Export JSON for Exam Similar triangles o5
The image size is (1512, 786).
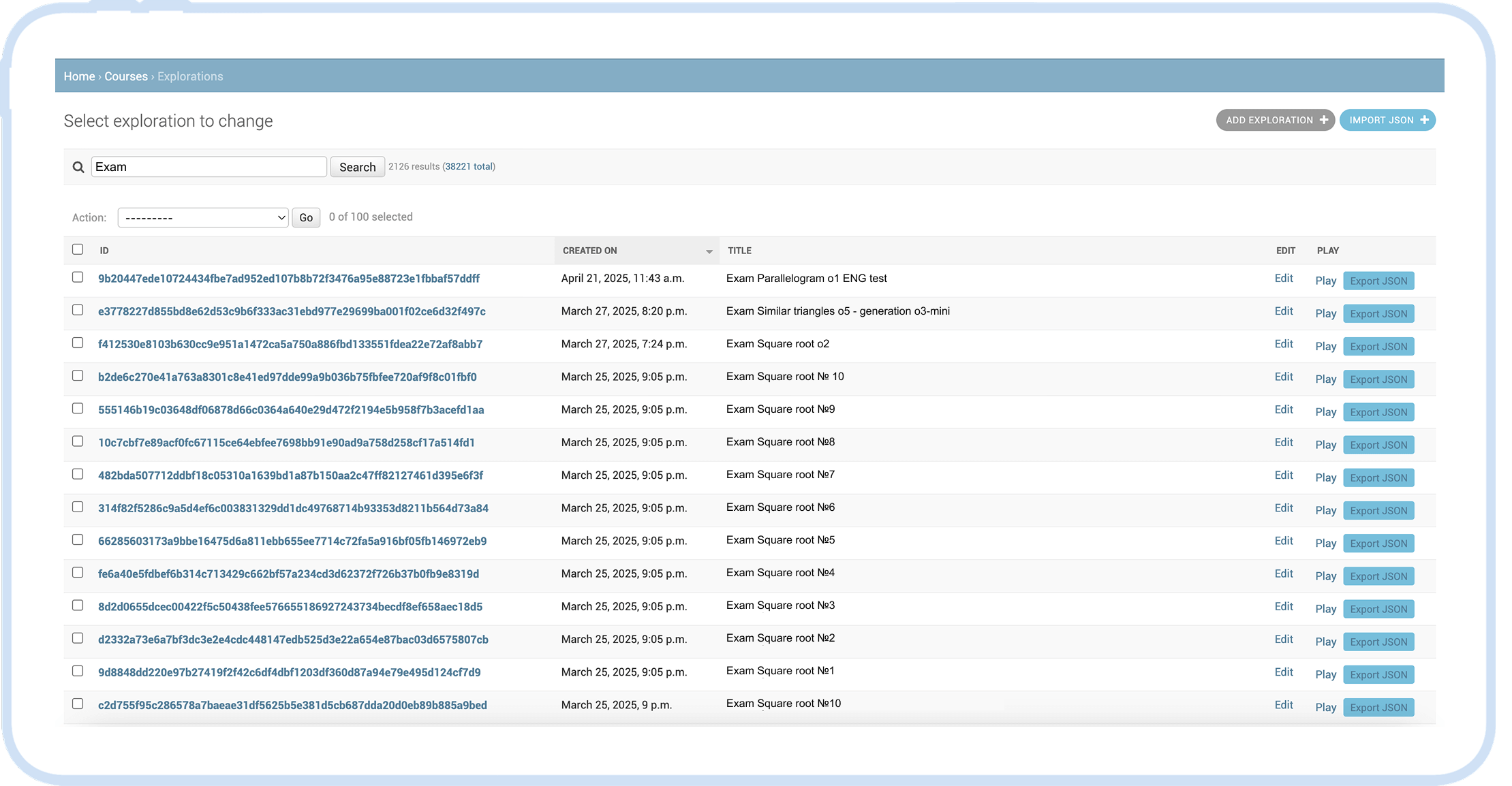[1378, 313]
